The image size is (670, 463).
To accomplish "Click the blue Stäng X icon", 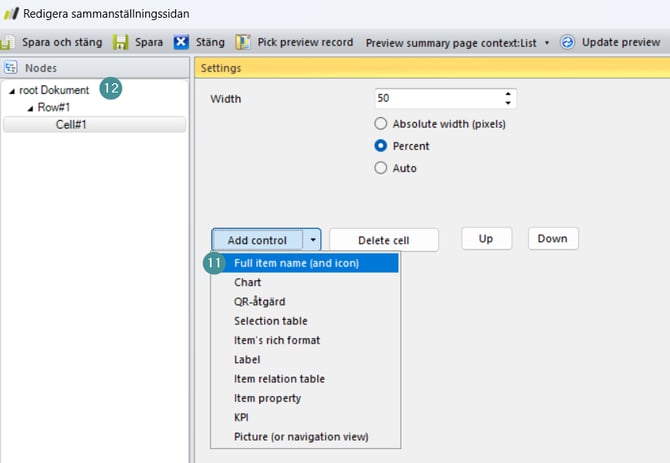I will (x=181, y=43).
